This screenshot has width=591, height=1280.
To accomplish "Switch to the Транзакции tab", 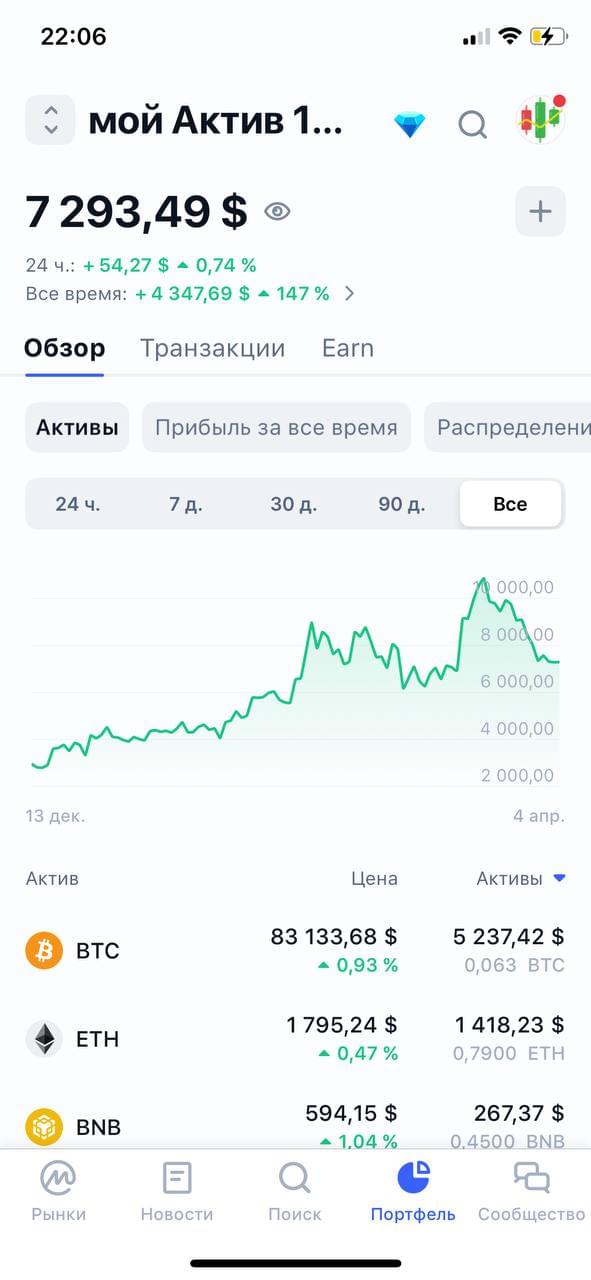I will (213, 348).
